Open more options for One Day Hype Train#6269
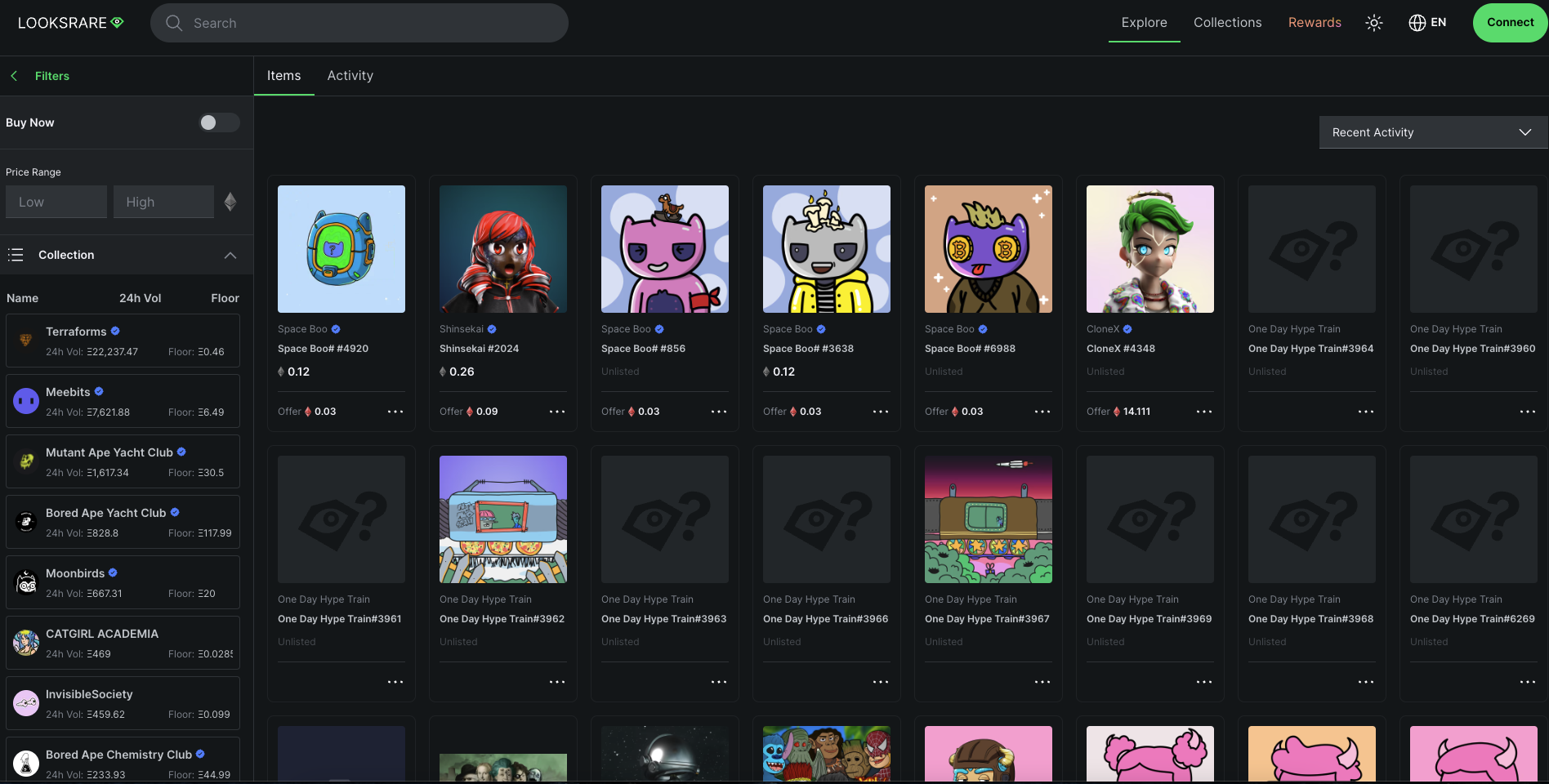The height and width of the screenshot is (784, 1549). pyautogui.click(x=1528, y=682)
